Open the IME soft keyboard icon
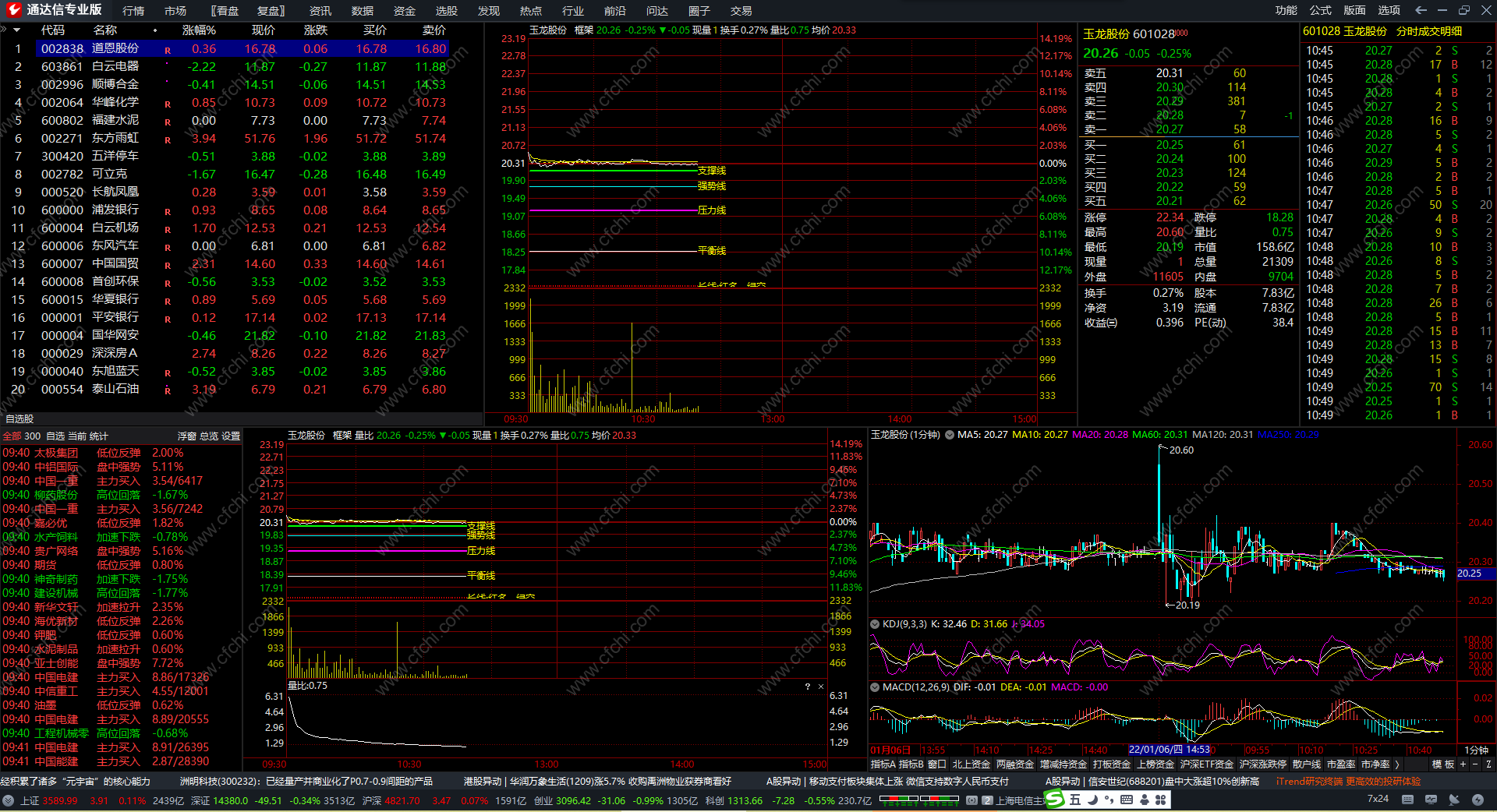This screenshot has height=812, width=1497. (1127, 800)
